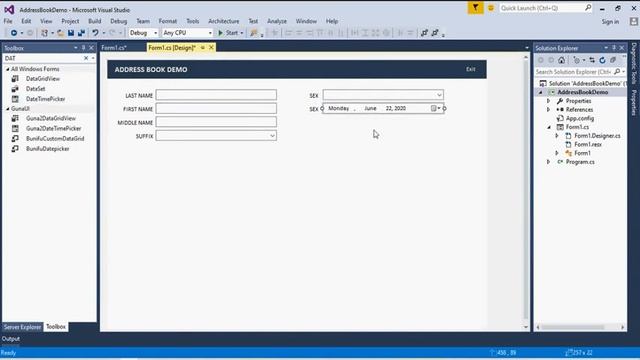Collapse the GunaUI toolbox group
The height and width of the screenshot is (360, 640).
[7, 109]
